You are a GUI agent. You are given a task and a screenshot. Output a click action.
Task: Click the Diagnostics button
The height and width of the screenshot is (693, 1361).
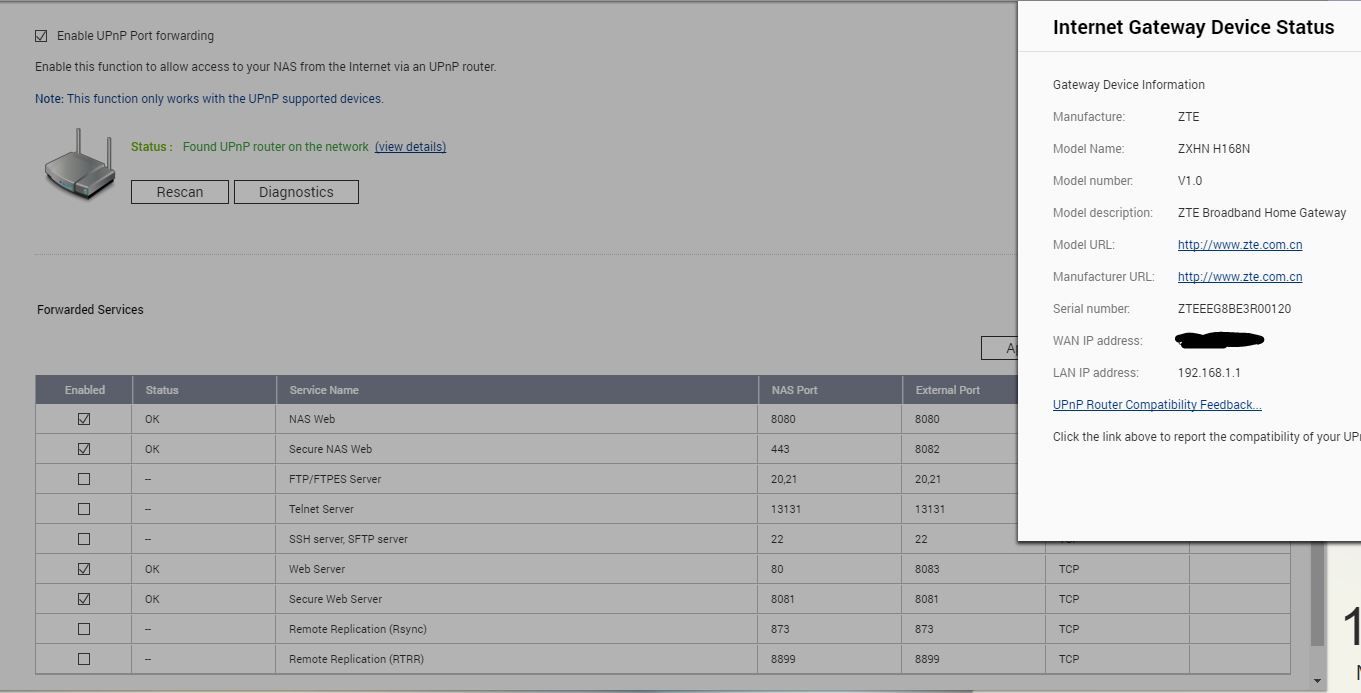pos(296,192)
